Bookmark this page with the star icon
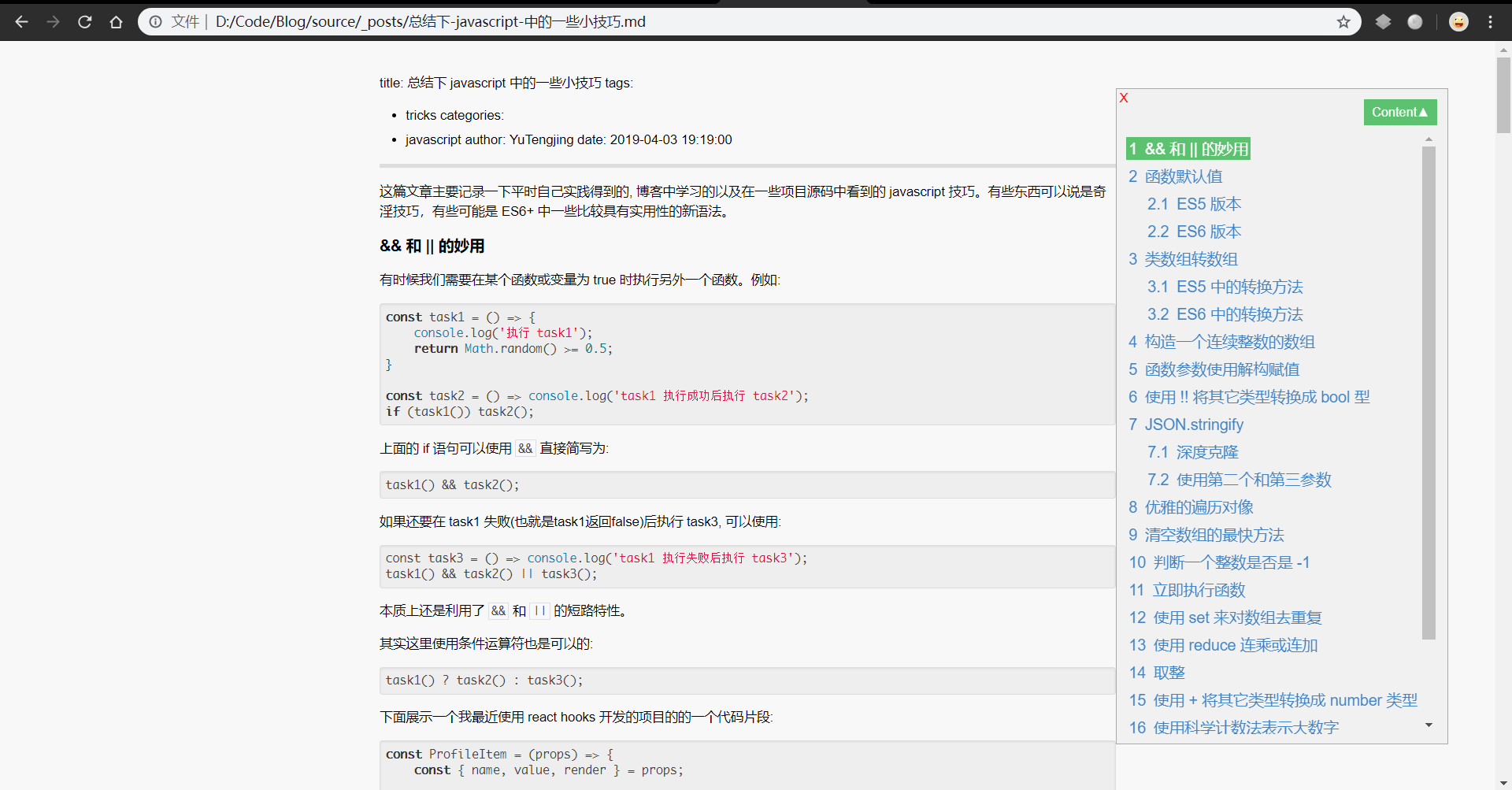Viewport: 1512px width, 790px height. [1343, 22]
